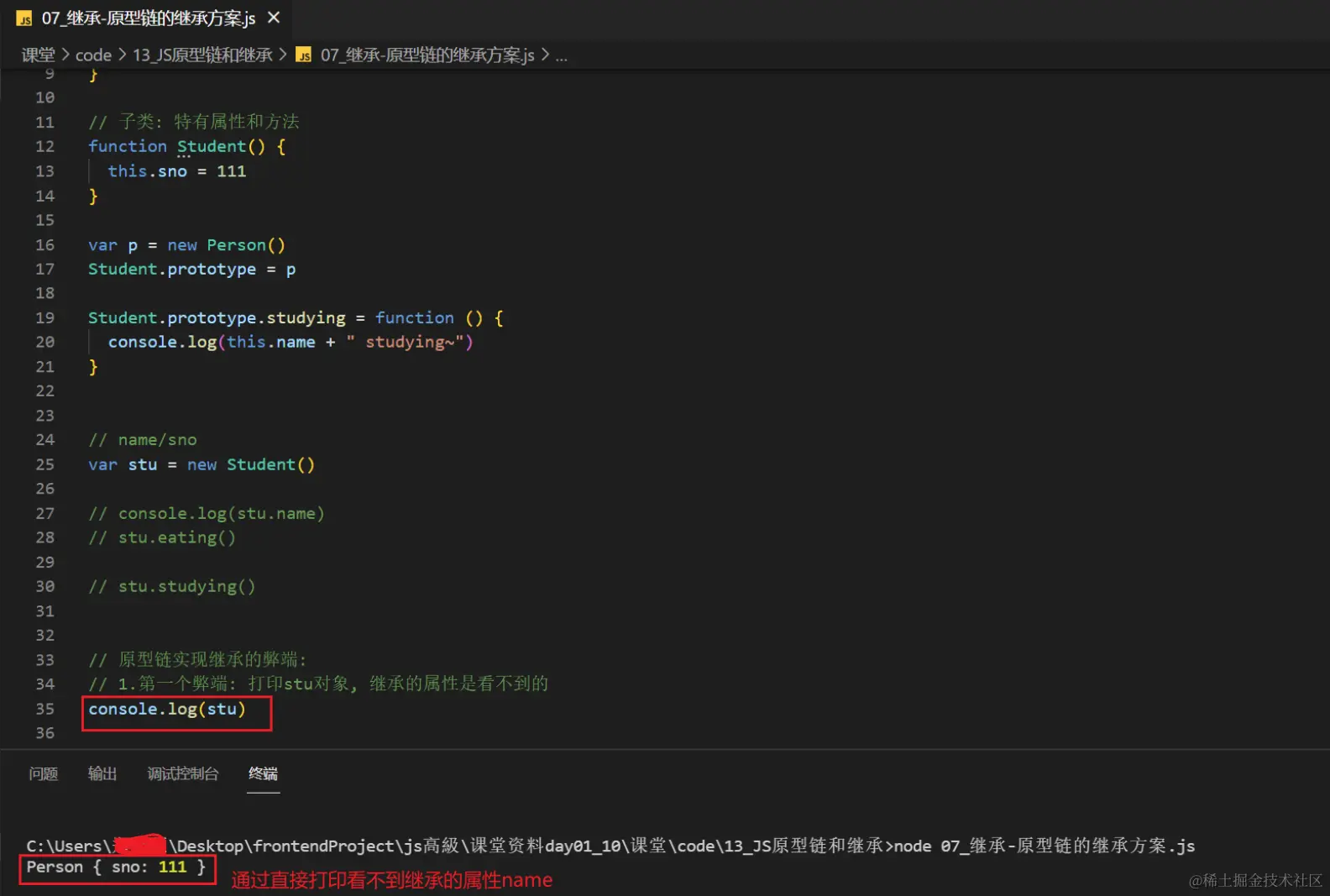1330x896 pixels.
Task: Expand the breadcrumb symbol ellipsis
Action: (561, 55)
